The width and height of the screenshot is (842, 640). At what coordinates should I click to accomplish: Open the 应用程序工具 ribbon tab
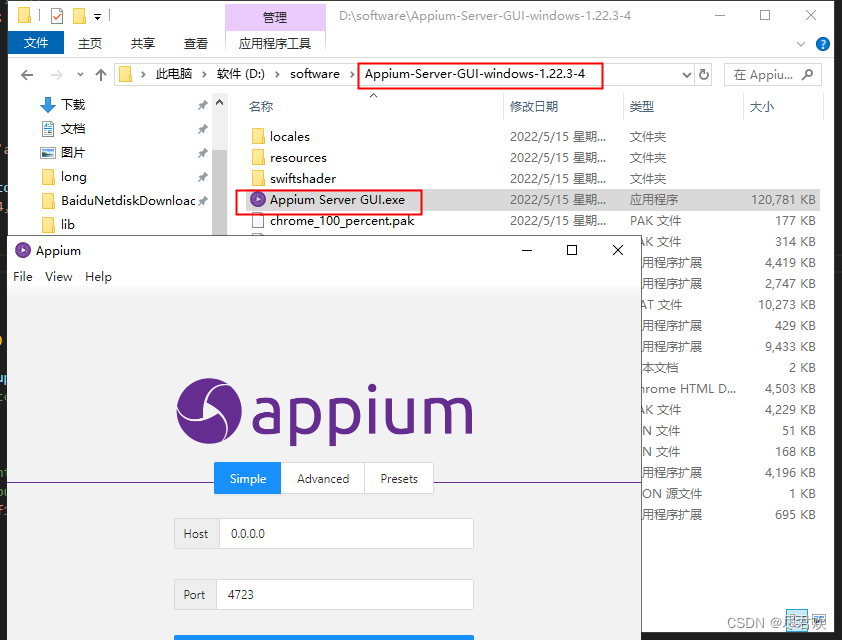tap(275, 43)
